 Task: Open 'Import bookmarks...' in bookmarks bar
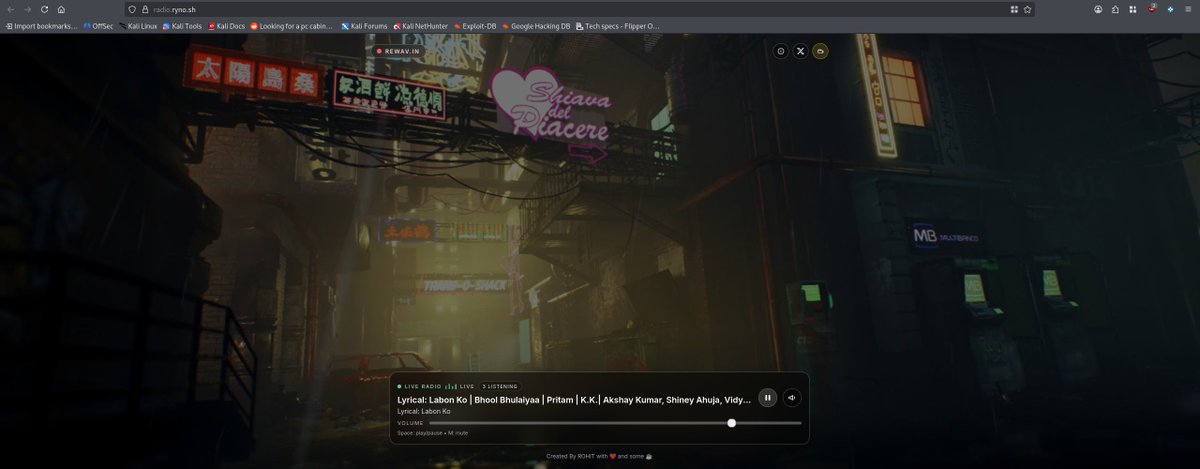[x=41, y=26]
